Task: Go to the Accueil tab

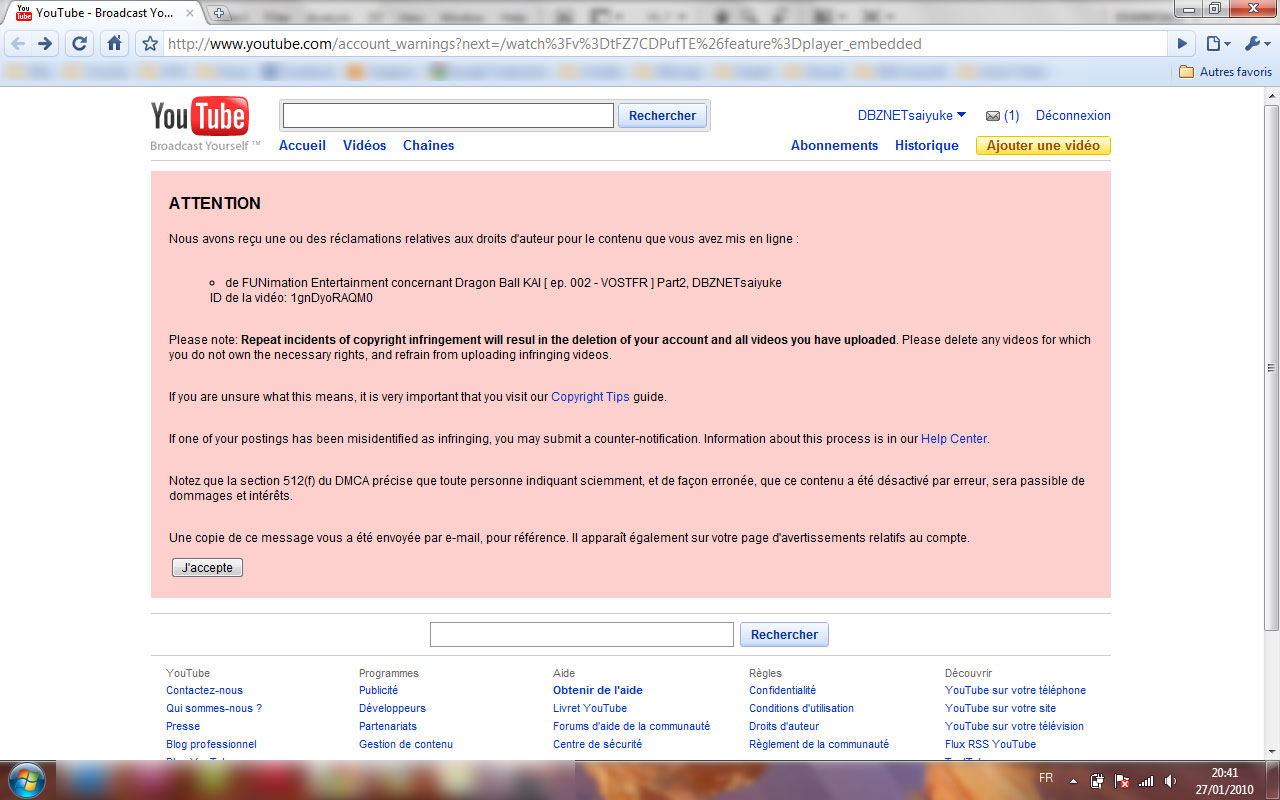Action: [x=302, y=145]
